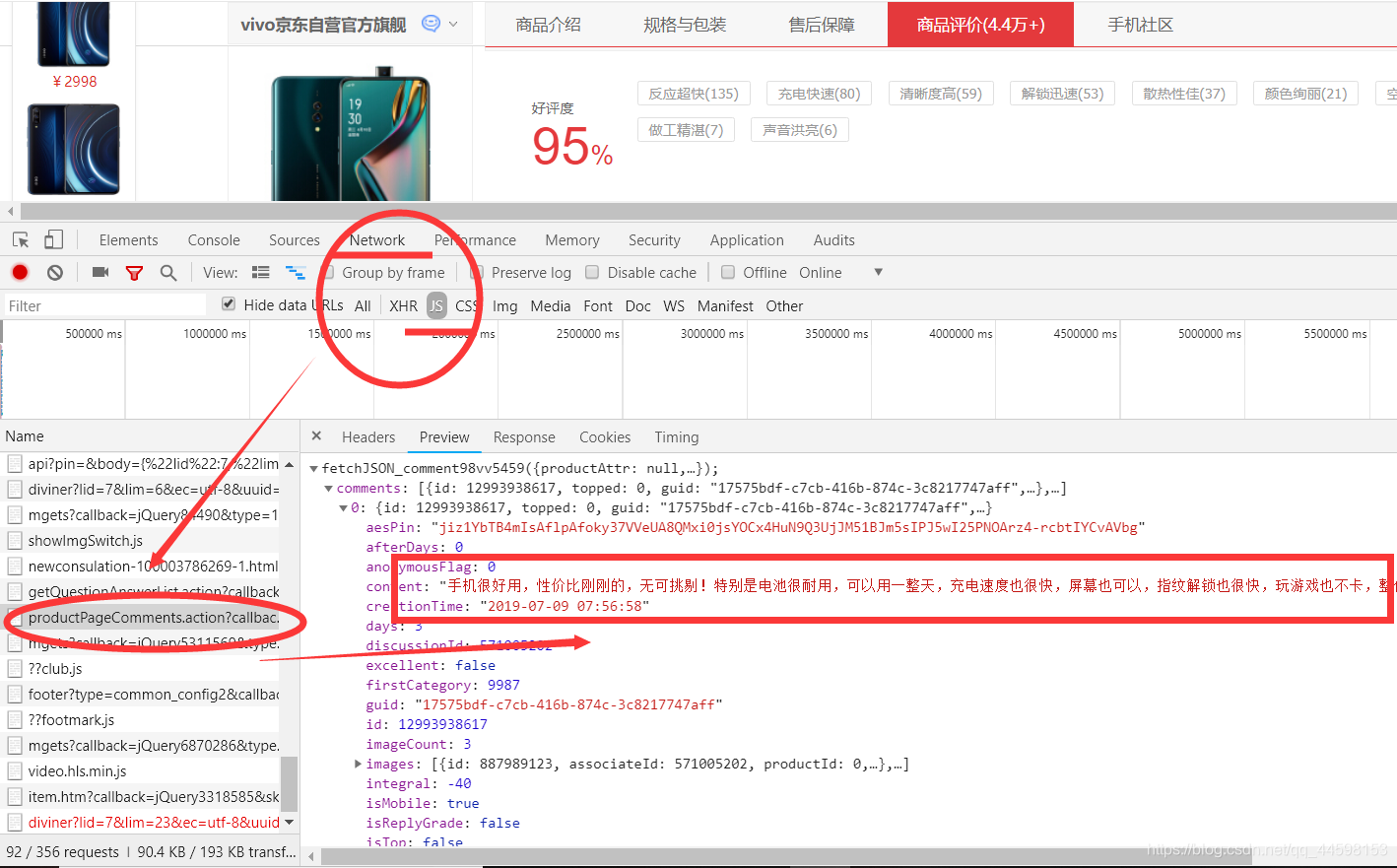Click the 充电快速(80) review tag
This screenshot has width=1397, height=868.
tap(819, 94)
